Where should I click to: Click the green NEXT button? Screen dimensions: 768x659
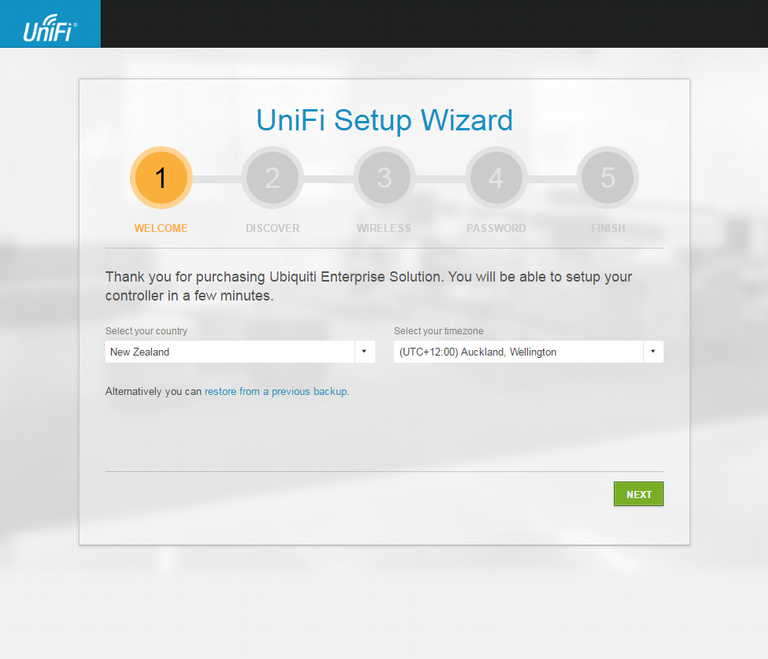point(639,494)
